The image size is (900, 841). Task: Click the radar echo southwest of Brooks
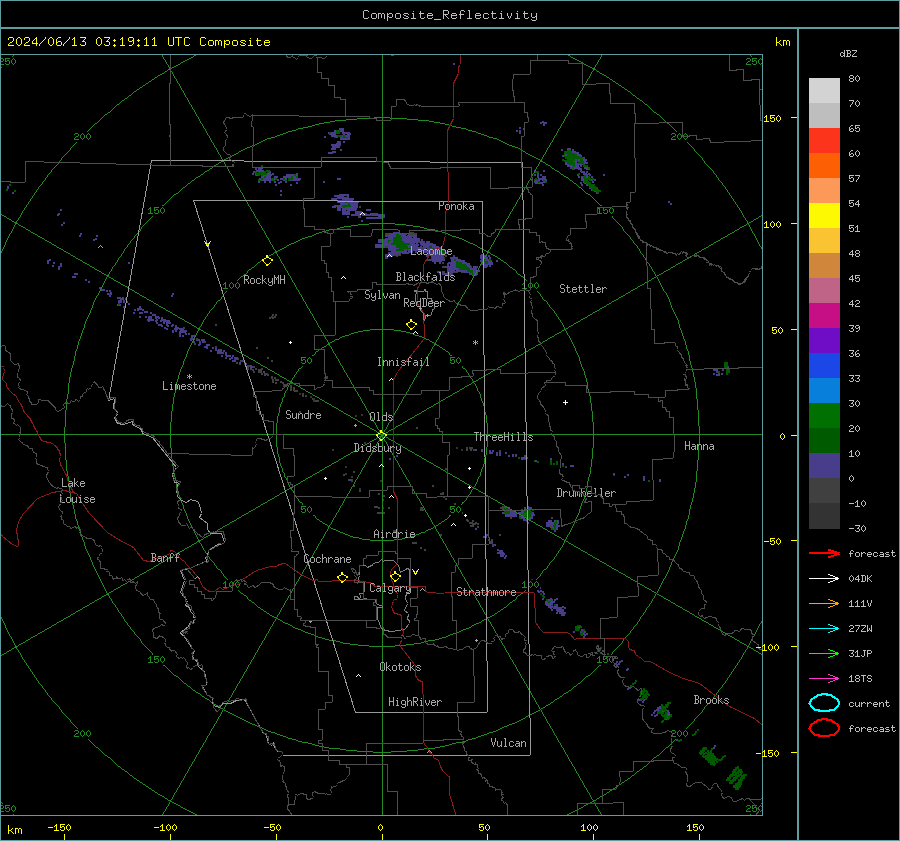[x=661, y=712]
